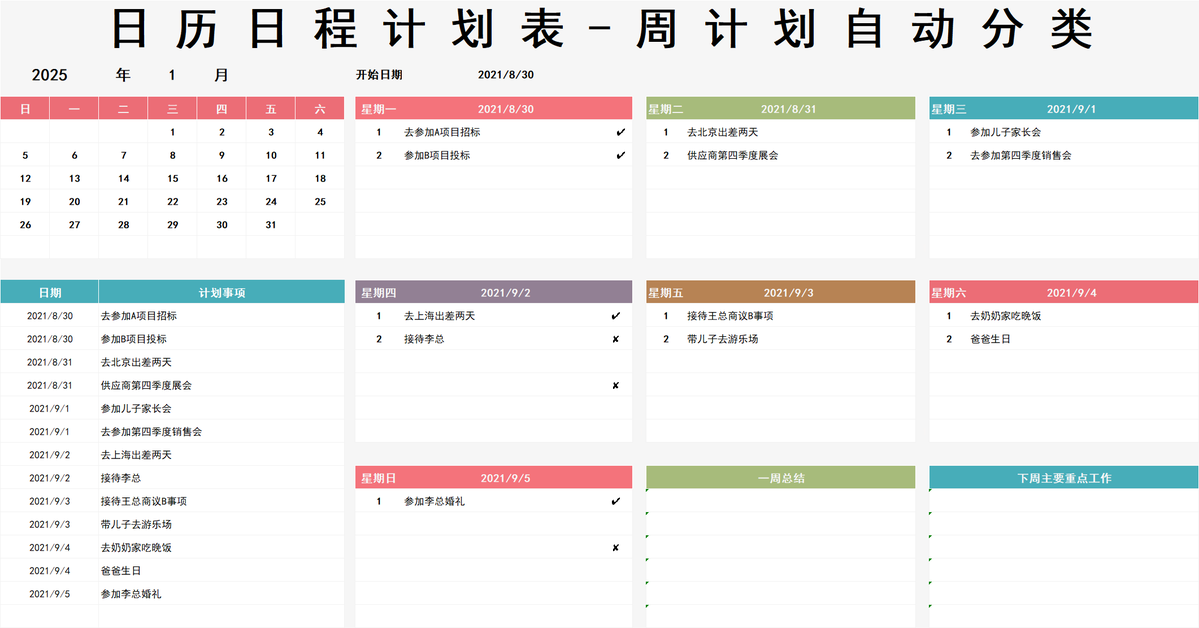
Task: Select 去北京出差两天 in the 计划事项 list
Action: coord(136,363)
